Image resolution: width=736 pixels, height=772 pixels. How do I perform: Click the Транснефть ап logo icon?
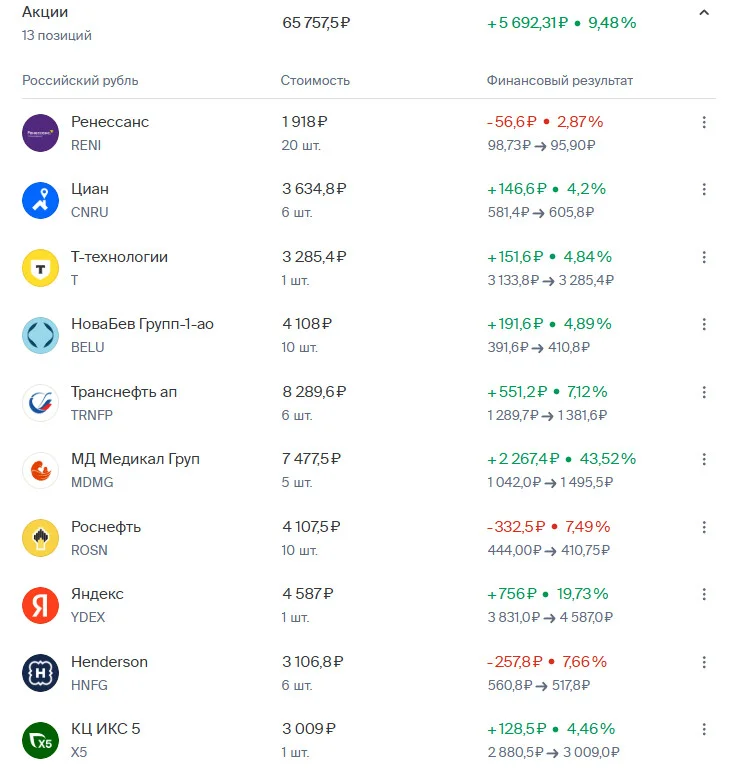(40, 403)
